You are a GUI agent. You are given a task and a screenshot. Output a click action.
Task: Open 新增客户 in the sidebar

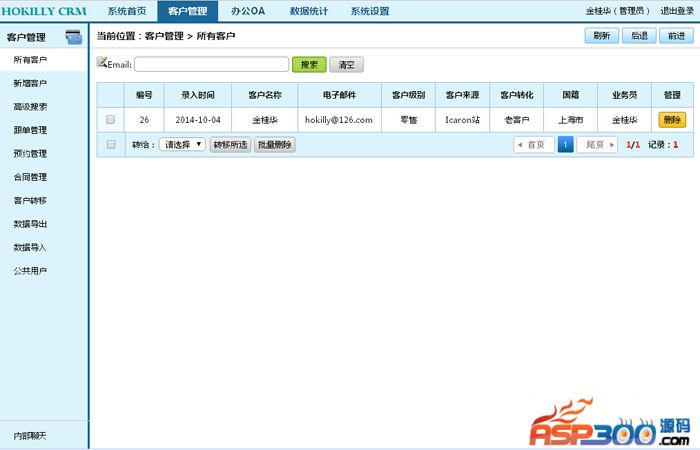point(30,83)
